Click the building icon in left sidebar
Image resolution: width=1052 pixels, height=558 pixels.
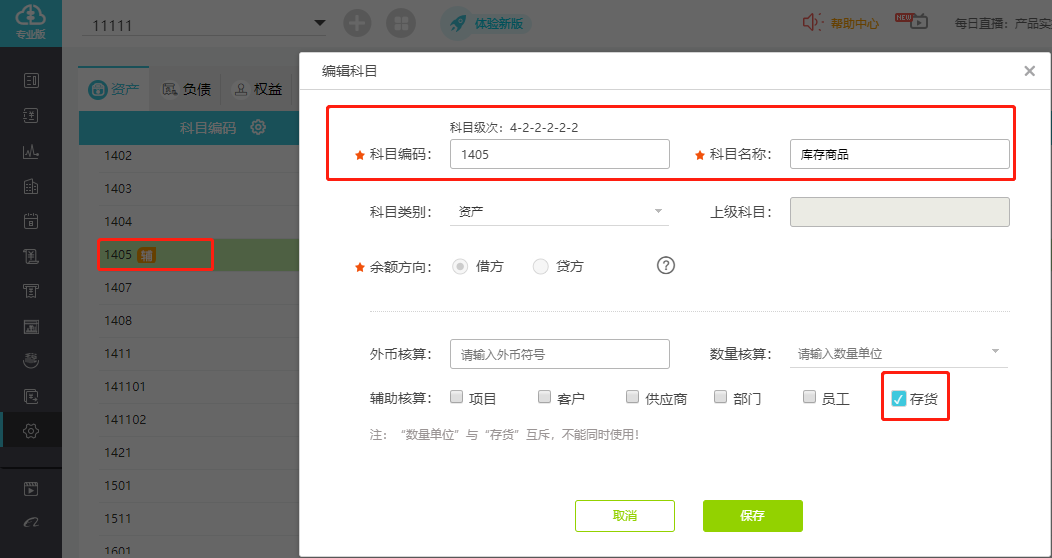pos(31,187)
